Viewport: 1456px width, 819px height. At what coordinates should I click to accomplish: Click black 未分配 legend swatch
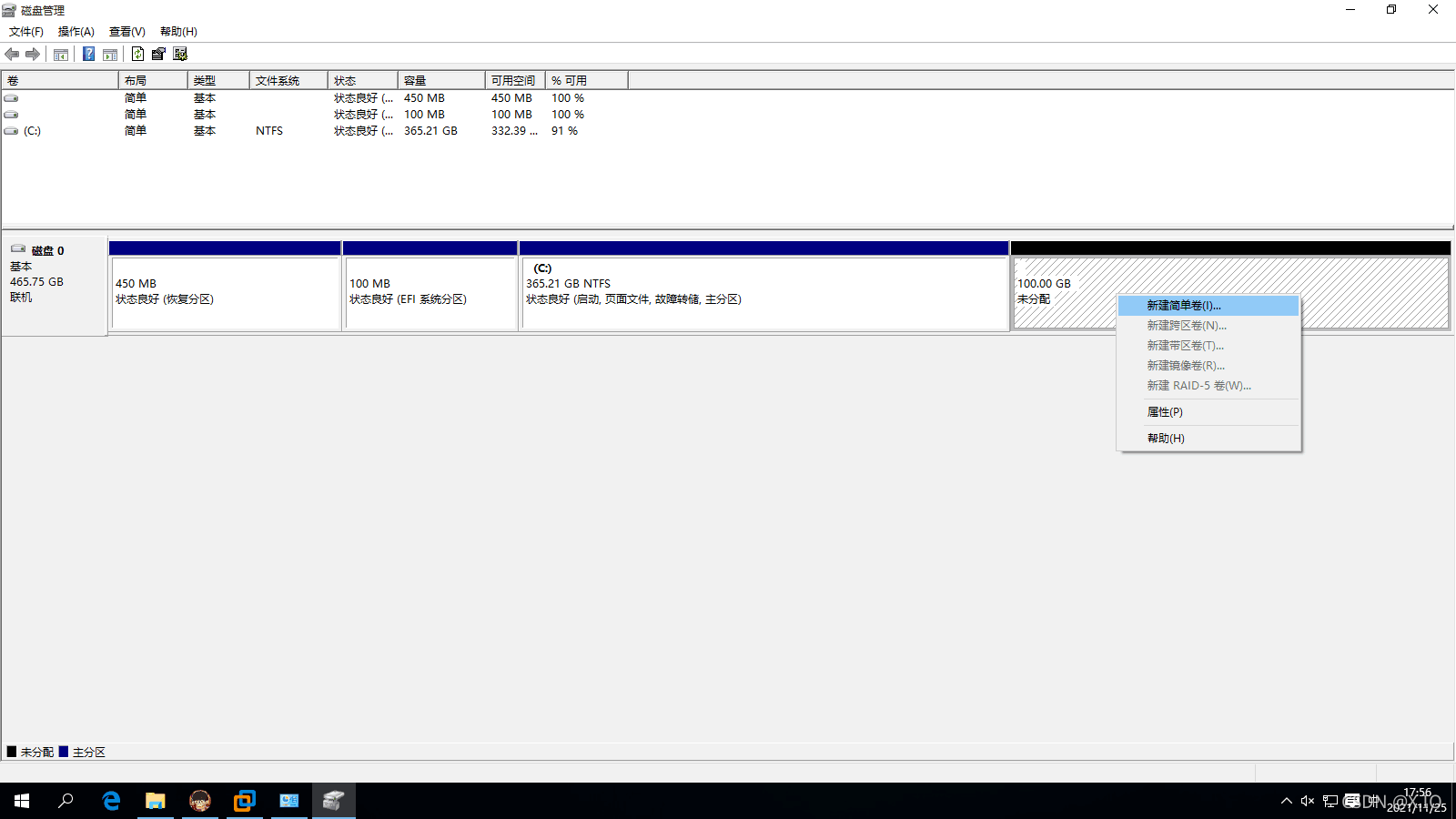click(x=12, y=752)
